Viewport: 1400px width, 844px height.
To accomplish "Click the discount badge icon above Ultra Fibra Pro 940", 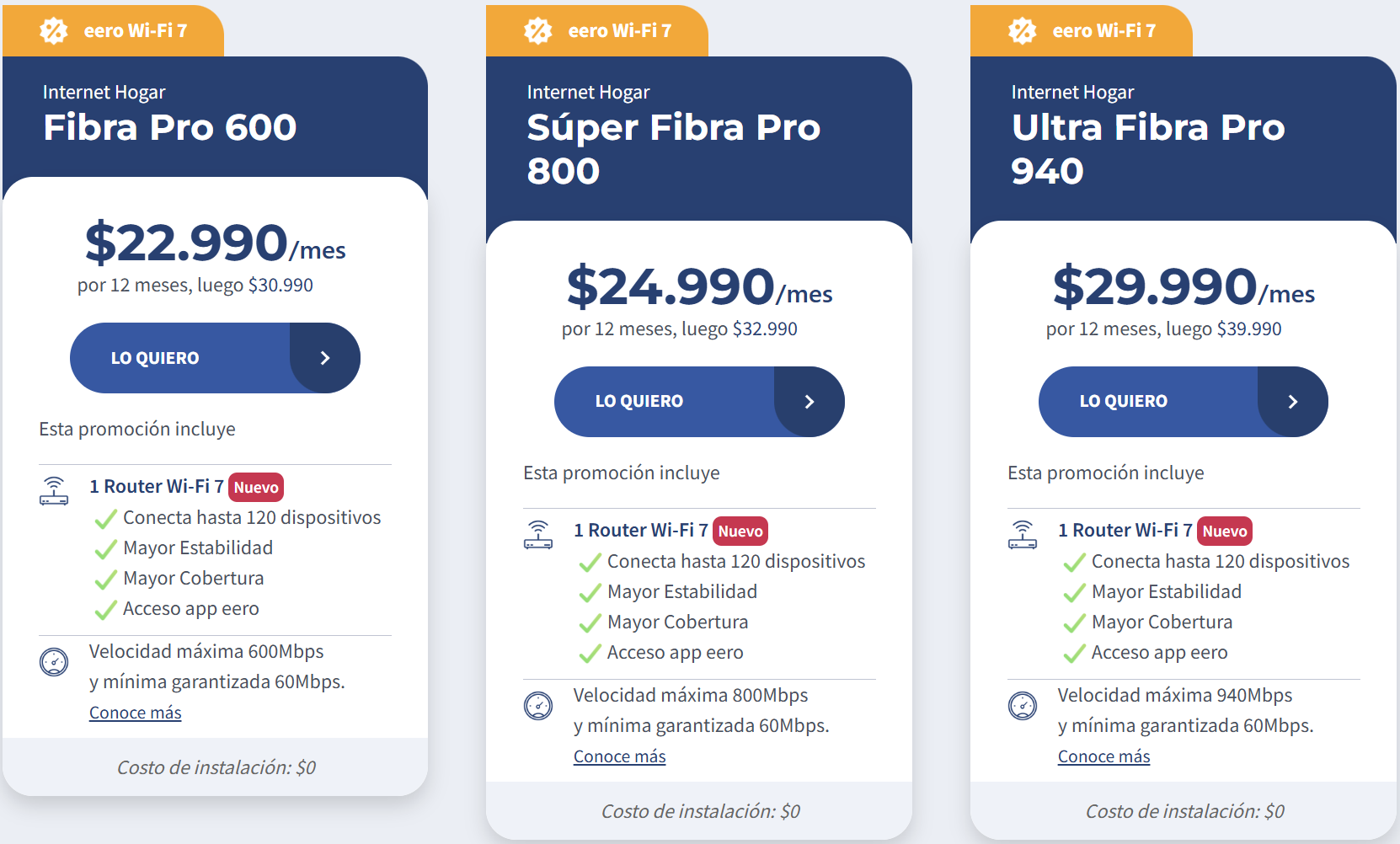I will pyautogui.click(x=1023, y=31).
